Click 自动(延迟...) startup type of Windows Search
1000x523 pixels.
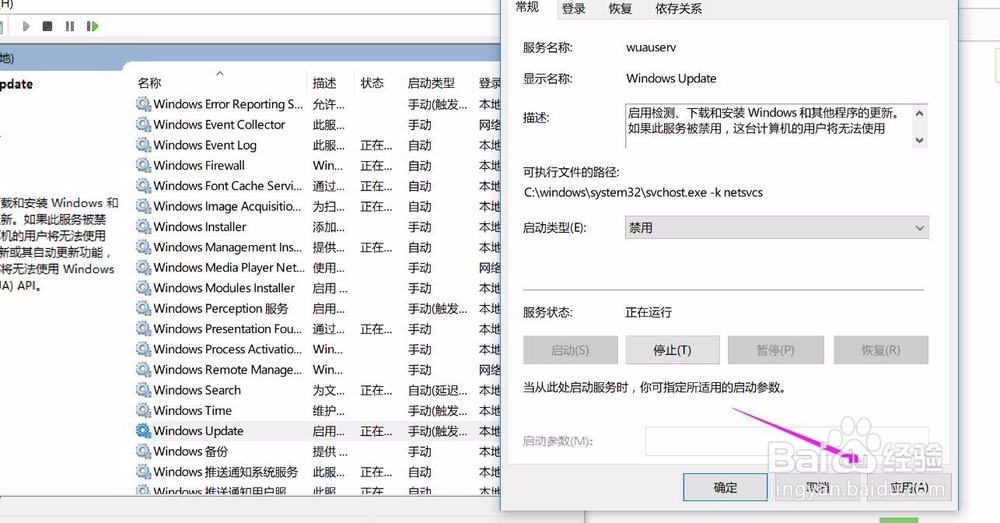coord(438,390)
